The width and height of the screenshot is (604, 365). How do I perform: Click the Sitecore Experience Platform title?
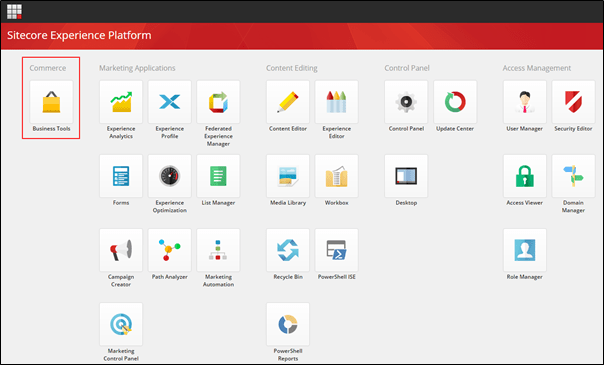79,35
